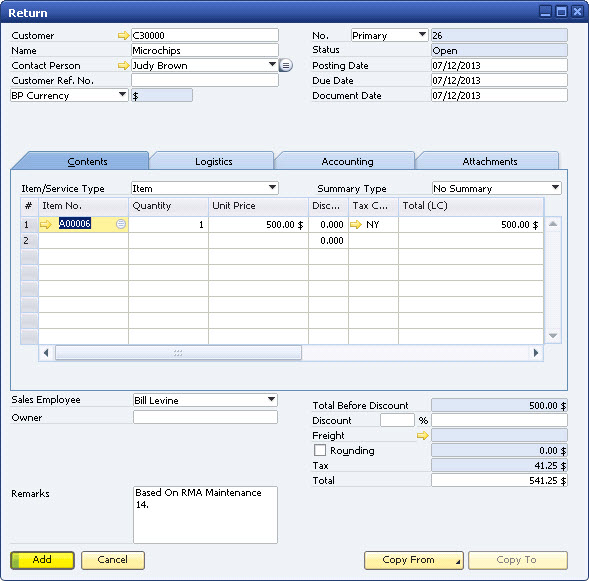This screenshot has height=581, width=589.
Task: Click the Customer link arrow icon
Action: 123,36
